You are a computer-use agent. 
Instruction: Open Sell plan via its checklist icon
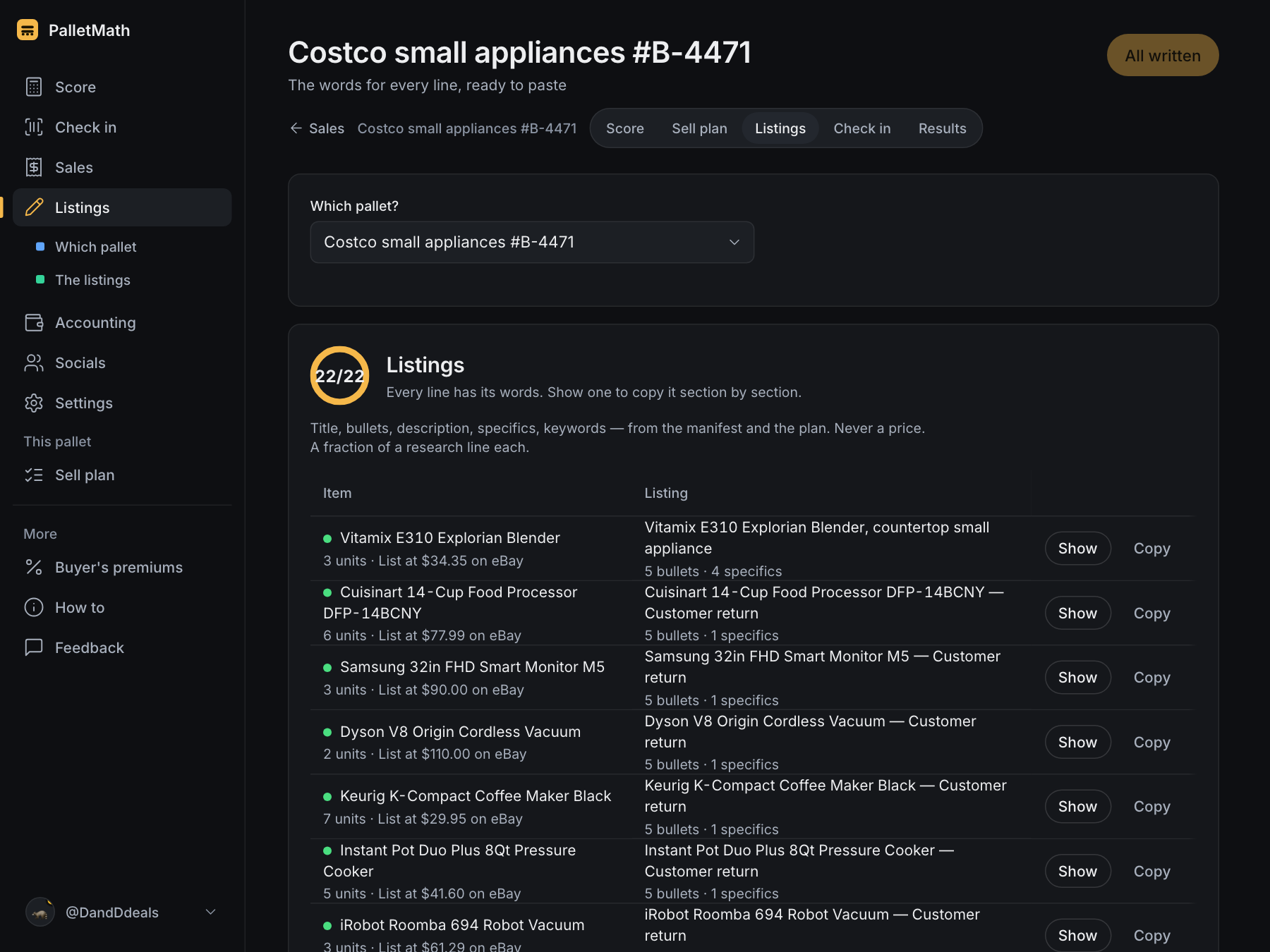point(34,475)
